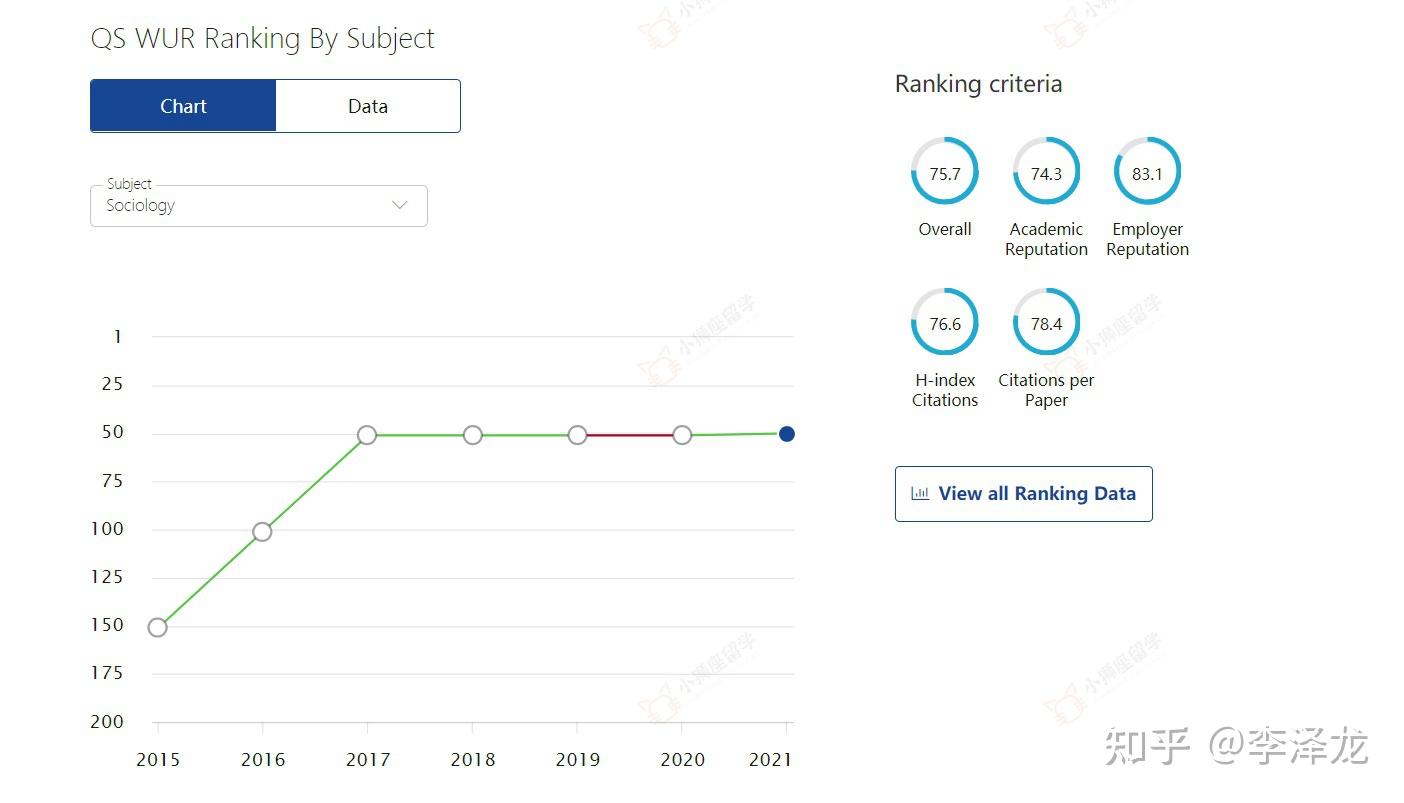Image resolution: width=1404 pixels, height=803 pixels.
Task: Select the 2015 data point on chart
Action: (x=157, y=627)
